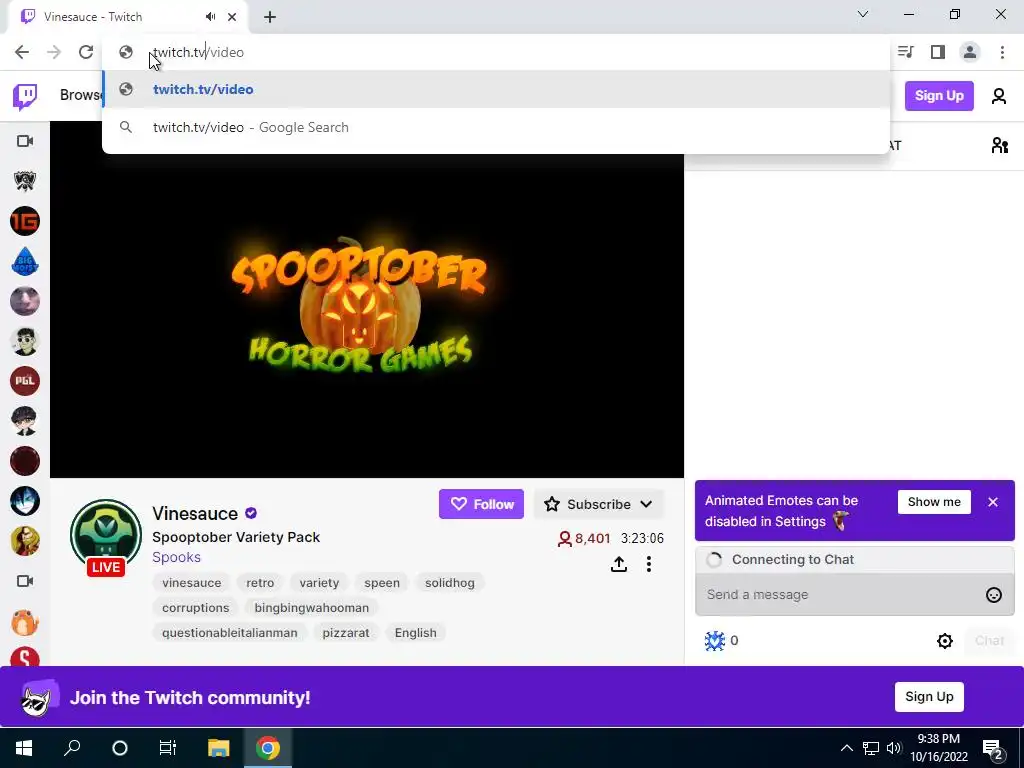Show hidden system tray icons
The height and width of the screenshot is (768, 1024).
[846, 748]
